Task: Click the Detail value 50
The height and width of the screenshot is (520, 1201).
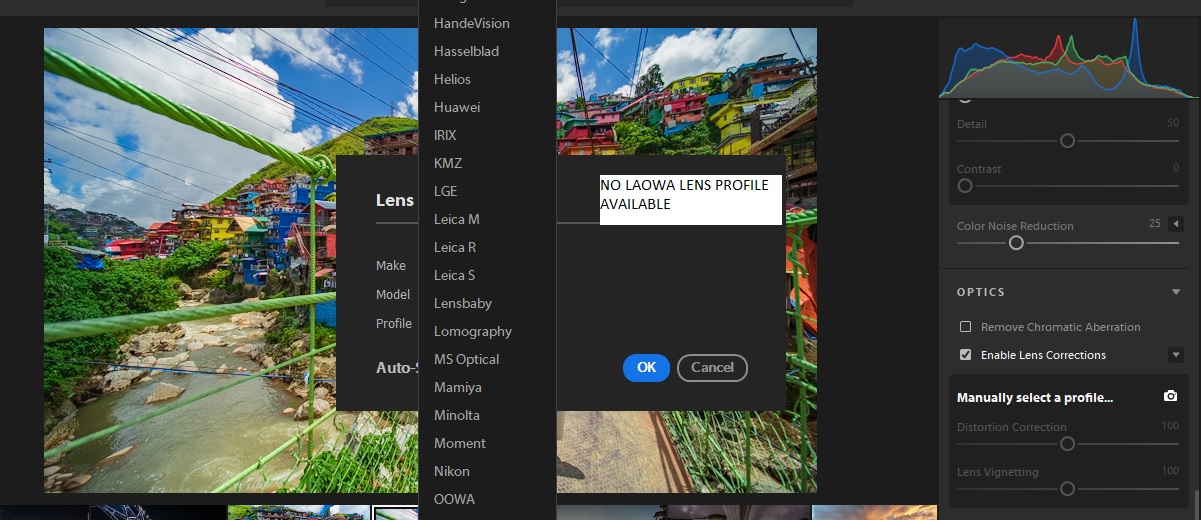Action: click(x=1172, y=124)
